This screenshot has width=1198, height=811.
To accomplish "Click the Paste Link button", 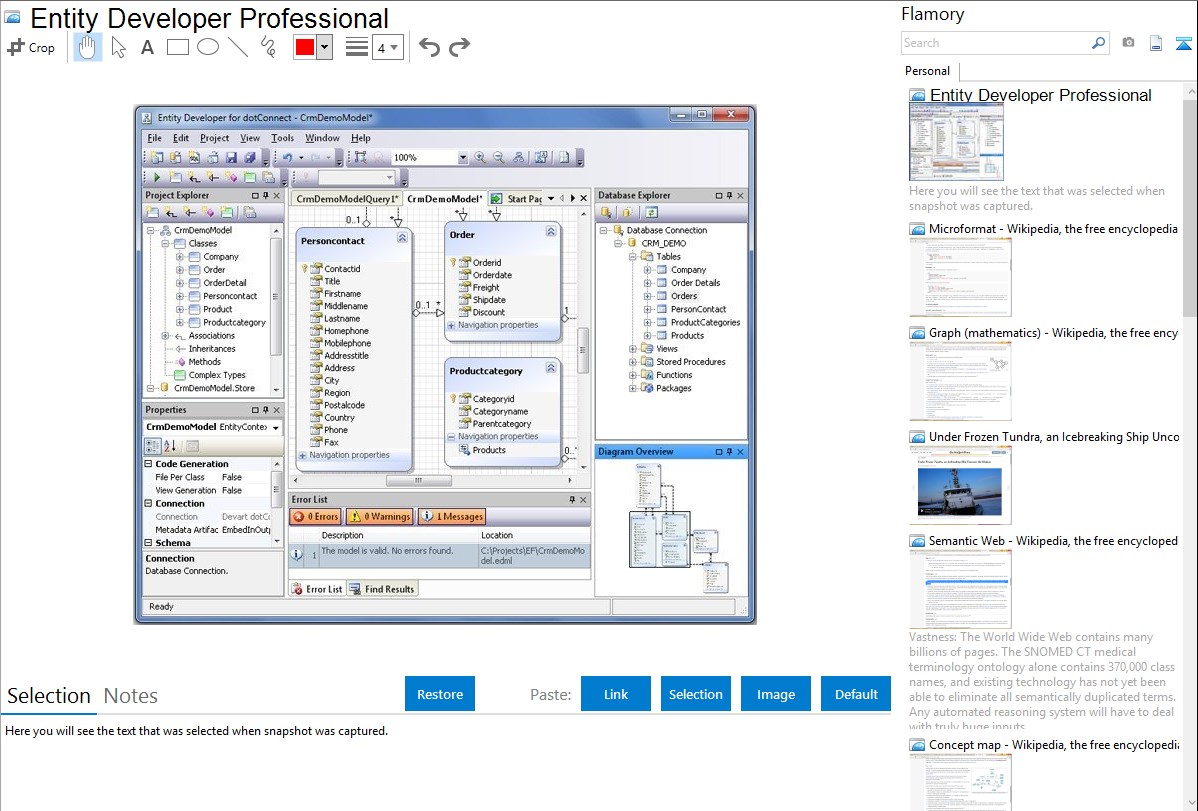I will 616,694.
